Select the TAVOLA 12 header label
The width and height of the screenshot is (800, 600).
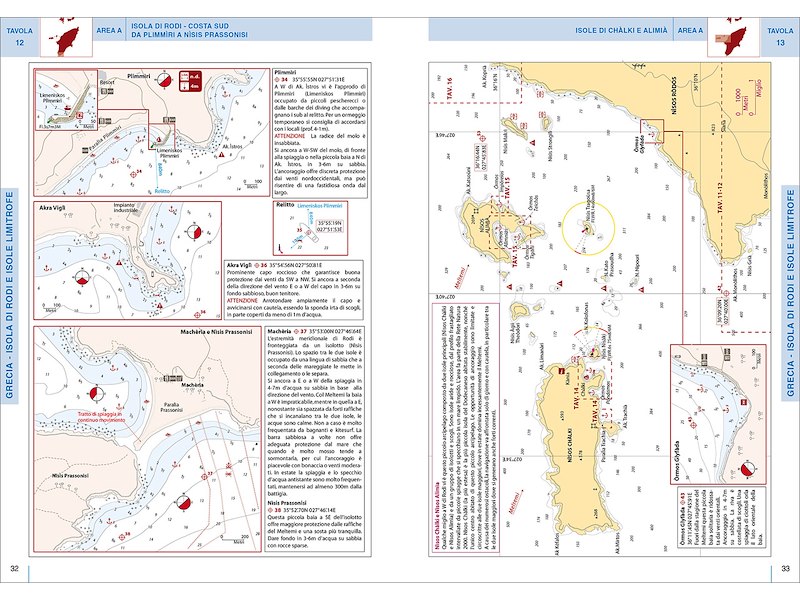[x=19, y=37]
